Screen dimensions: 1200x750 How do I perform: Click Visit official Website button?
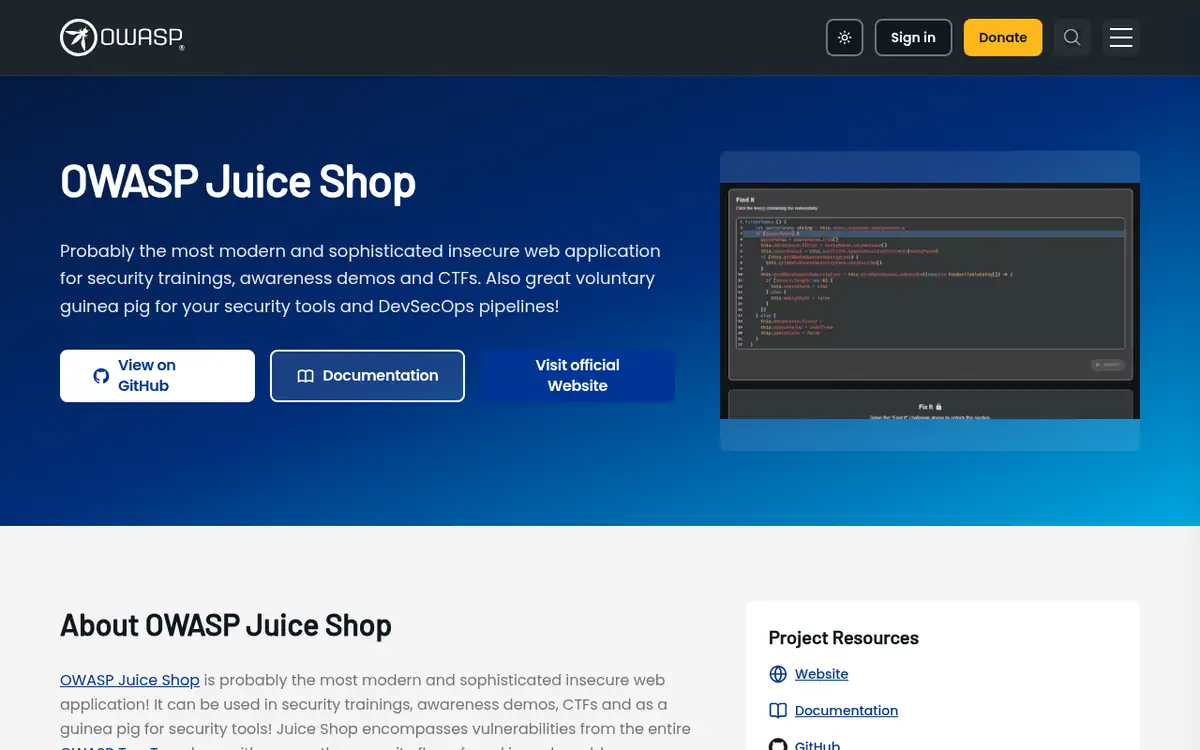point(578,376)
